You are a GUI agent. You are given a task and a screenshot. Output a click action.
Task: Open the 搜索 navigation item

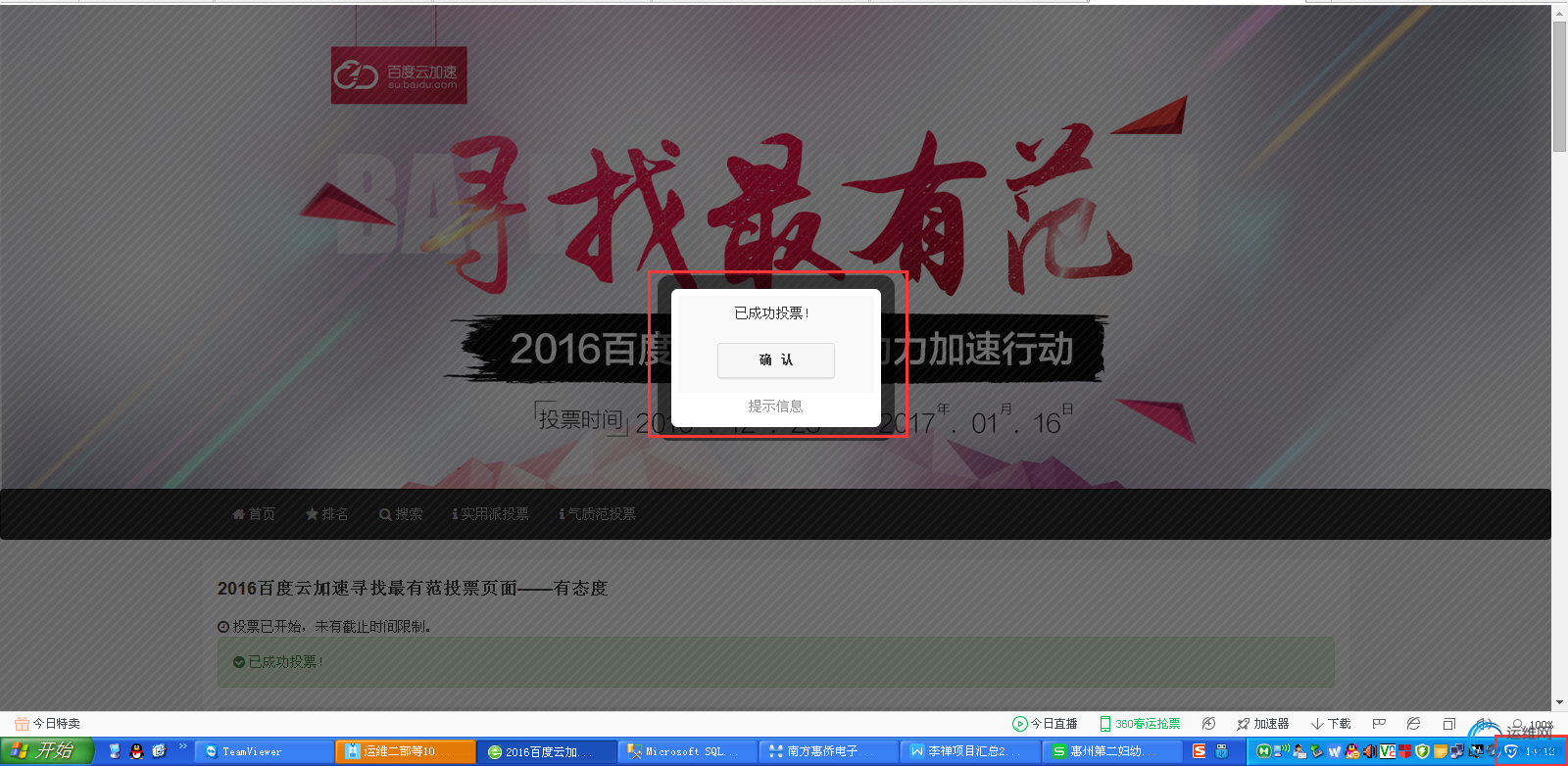pyautogui.click(x=401, y=514)
